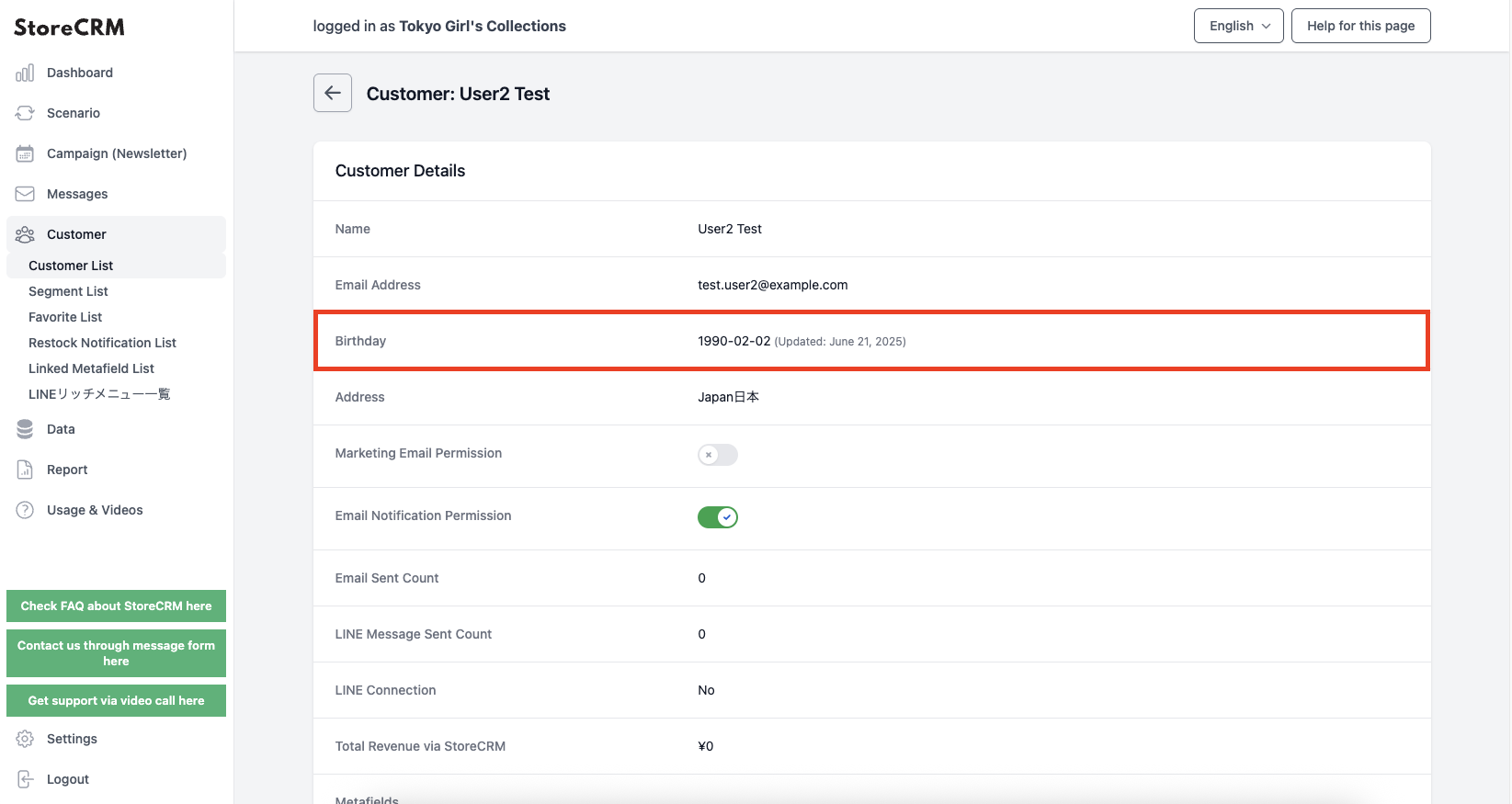The width and height of the screenshot is (1512, 804).
Task: Click the Dashboard bar chart icon
Action: pyautogui.click(x=25, y=73)
